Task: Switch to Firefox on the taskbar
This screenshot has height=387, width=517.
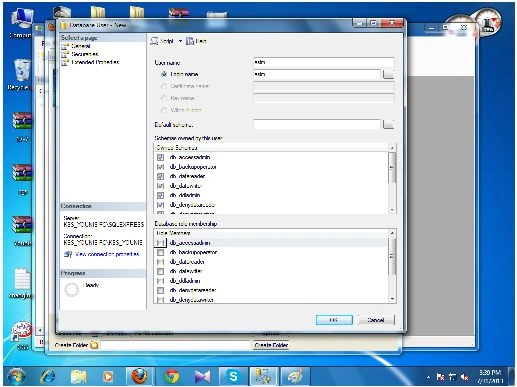Action: [x=139, y=377]
